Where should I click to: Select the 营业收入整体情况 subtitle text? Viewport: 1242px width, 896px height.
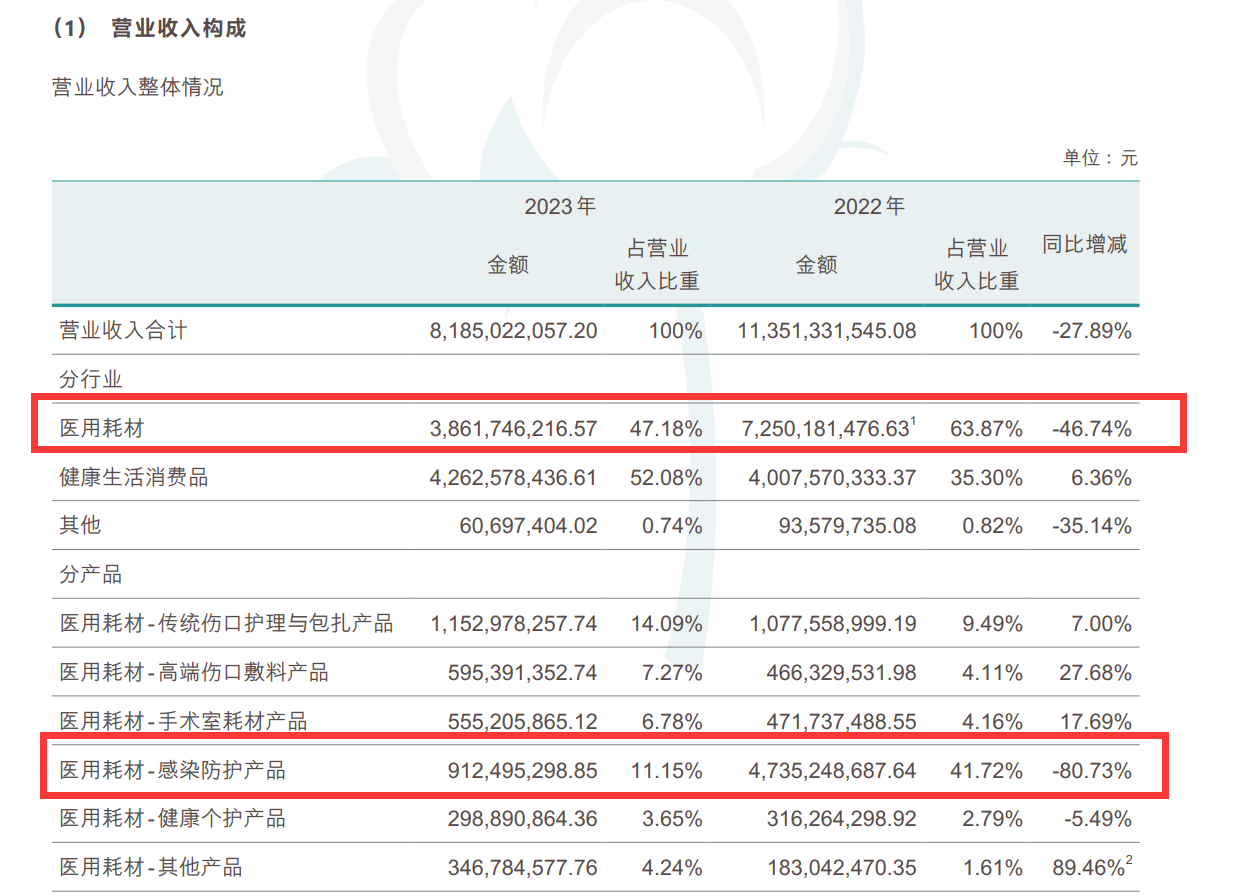tap(137, 88)
